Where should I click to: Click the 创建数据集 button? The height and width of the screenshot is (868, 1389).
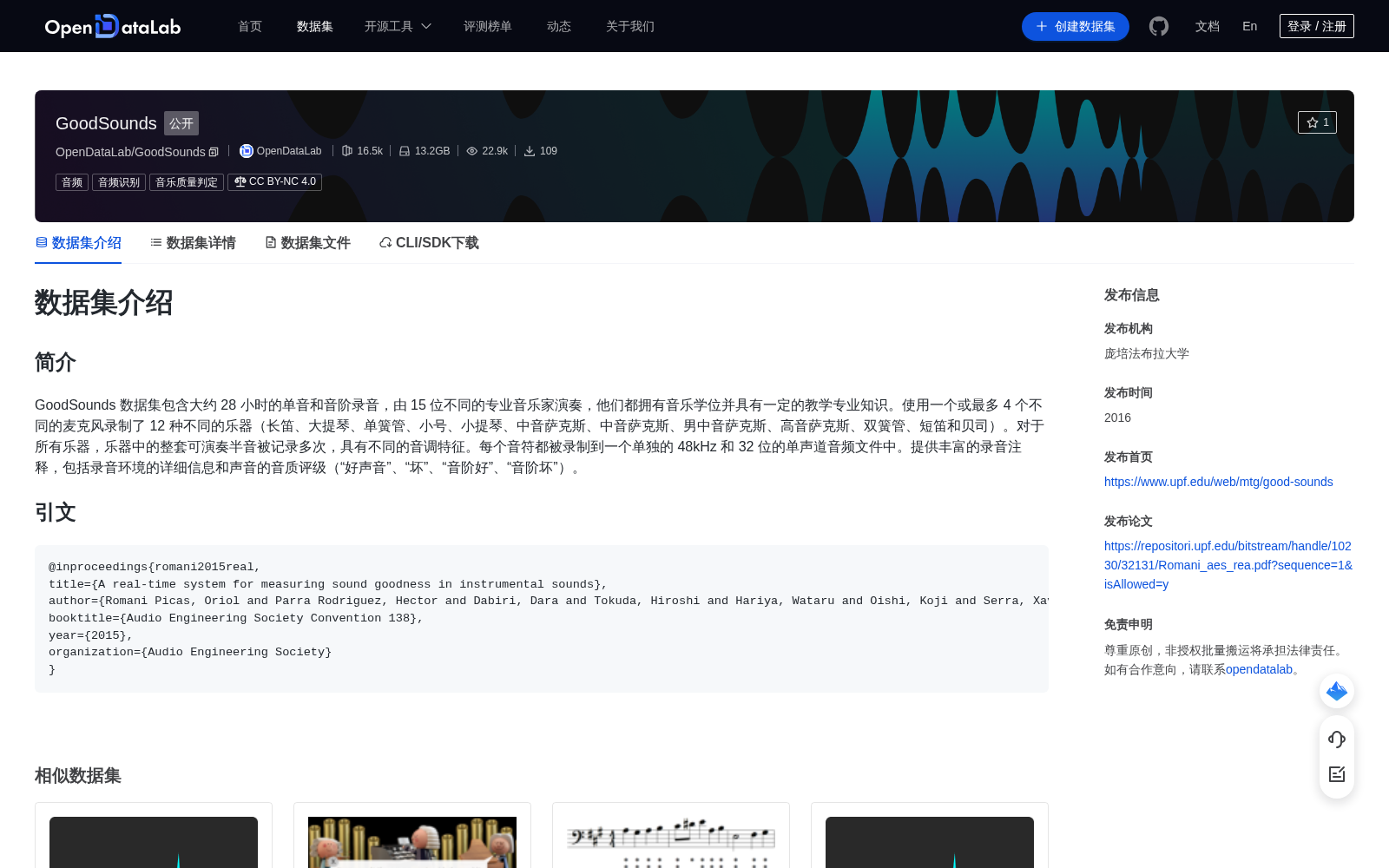pos(1076,26)
